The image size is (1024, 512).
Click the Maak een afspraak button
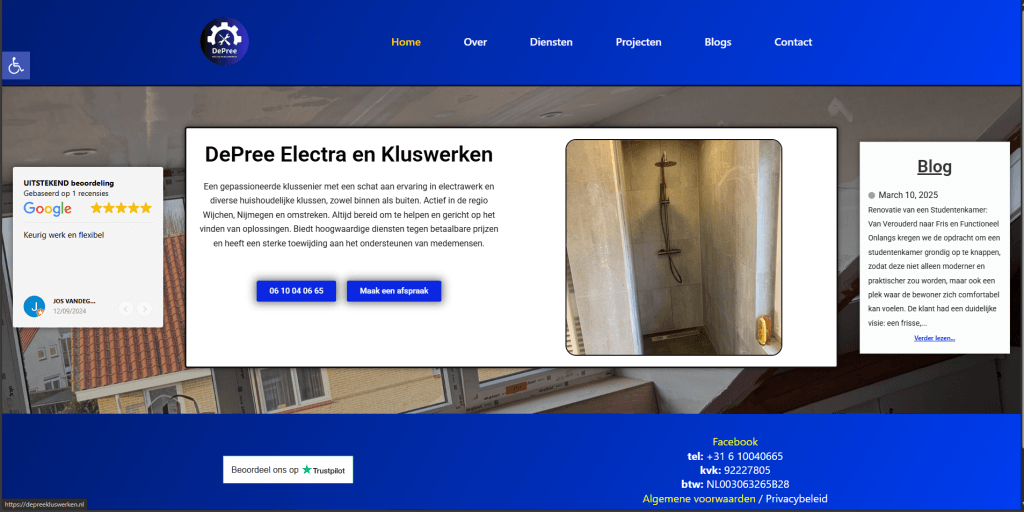click(x=394, y=291)
